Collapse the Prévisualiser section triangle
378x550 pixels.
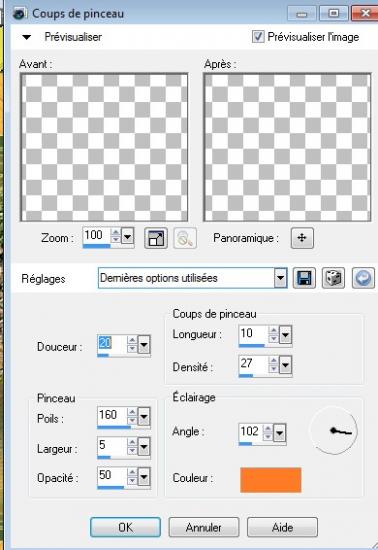point(27,37)
